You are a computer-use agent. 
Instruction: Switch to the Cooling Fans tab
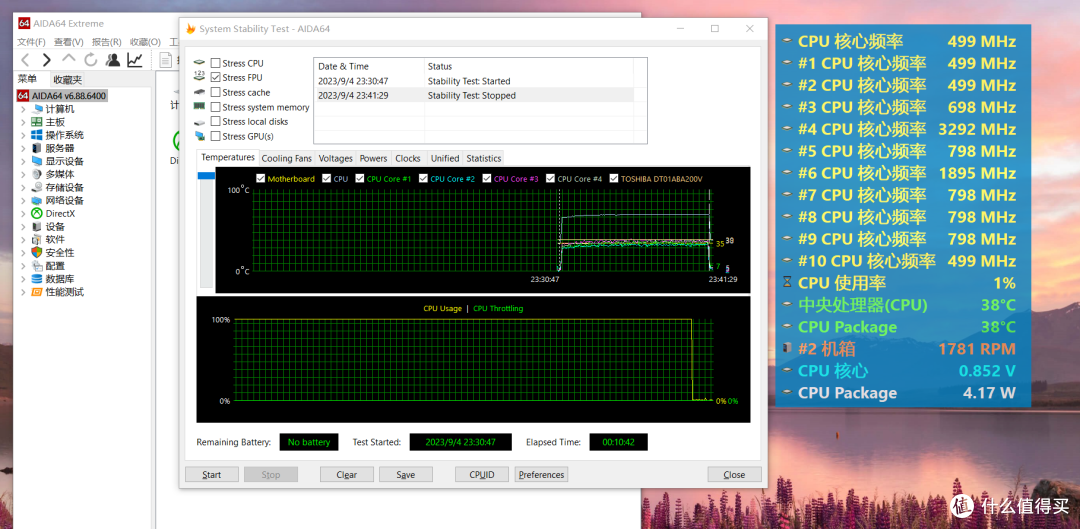click(x=287, y=158)
